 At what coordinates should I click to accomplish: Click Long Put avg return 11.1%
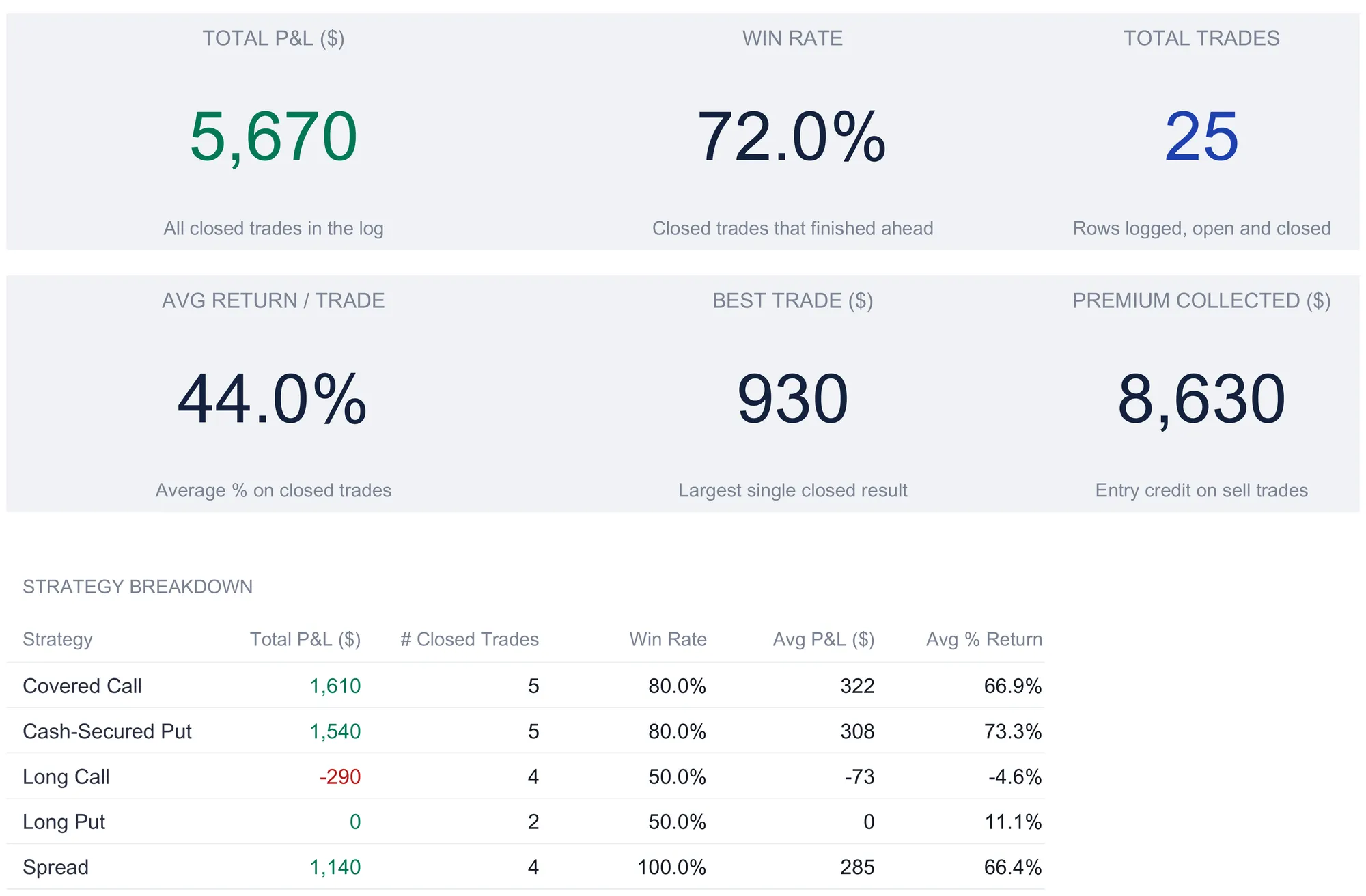pos(1013,822)
